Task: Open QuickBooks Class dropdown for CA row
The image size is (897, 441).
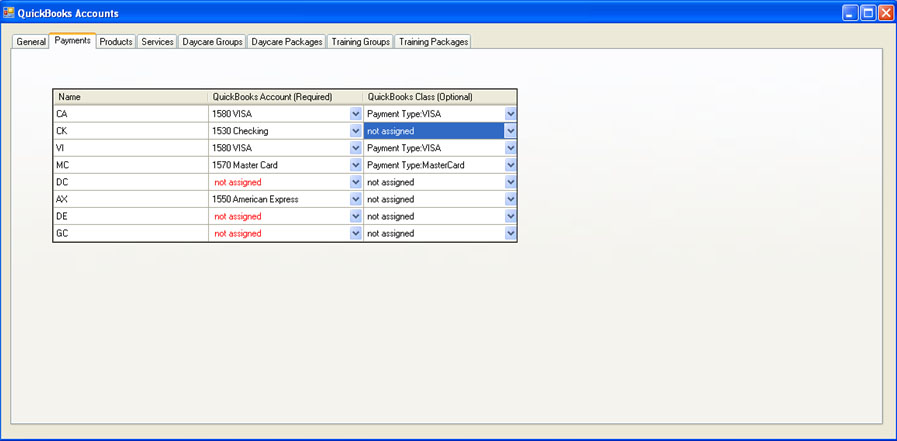Action: (511, 114)
